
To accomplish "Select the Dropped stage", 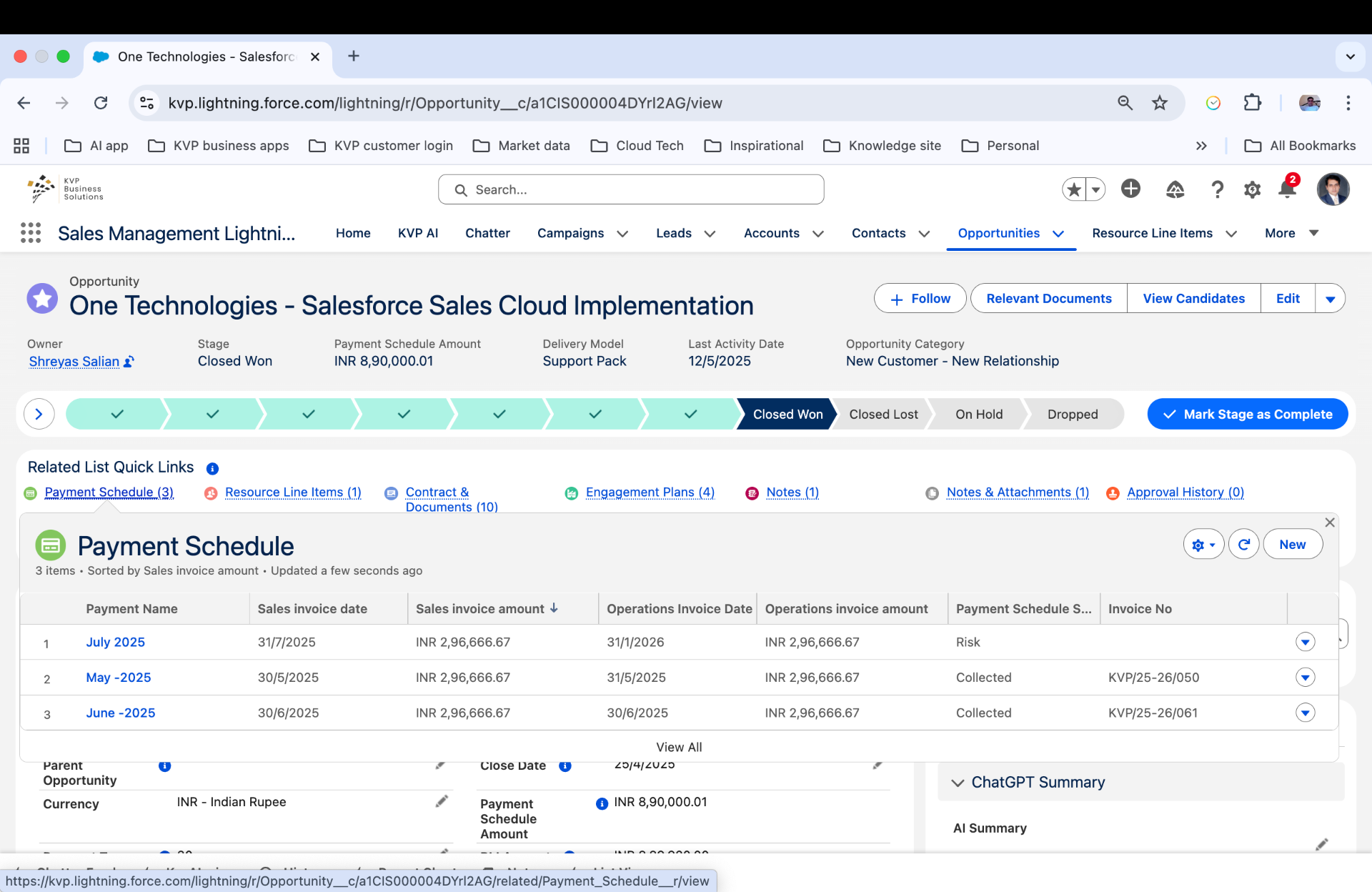I will tap(1073, 414).
